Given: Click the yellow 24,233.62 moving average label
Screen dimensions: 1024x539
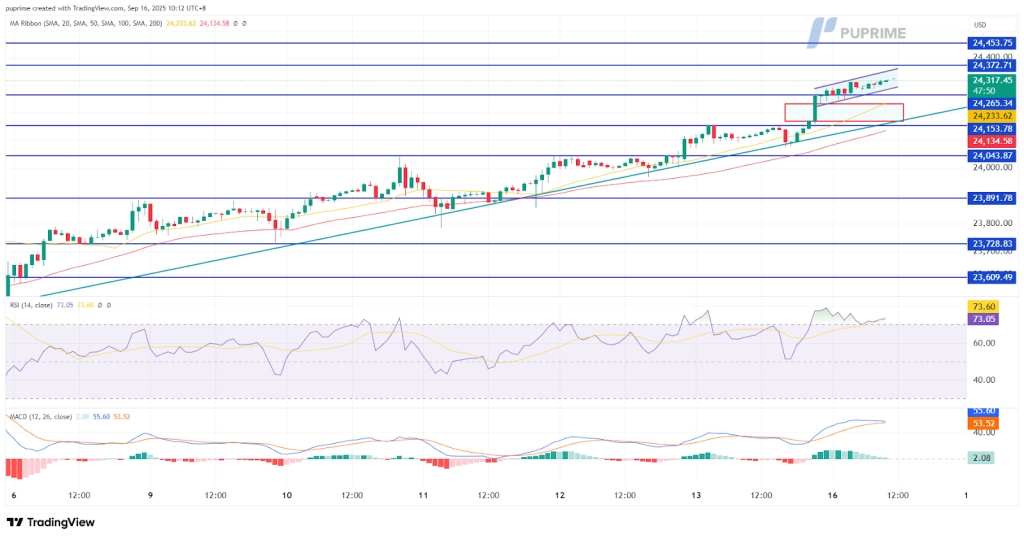Looking at the screenshot, I should click(991, 116).
